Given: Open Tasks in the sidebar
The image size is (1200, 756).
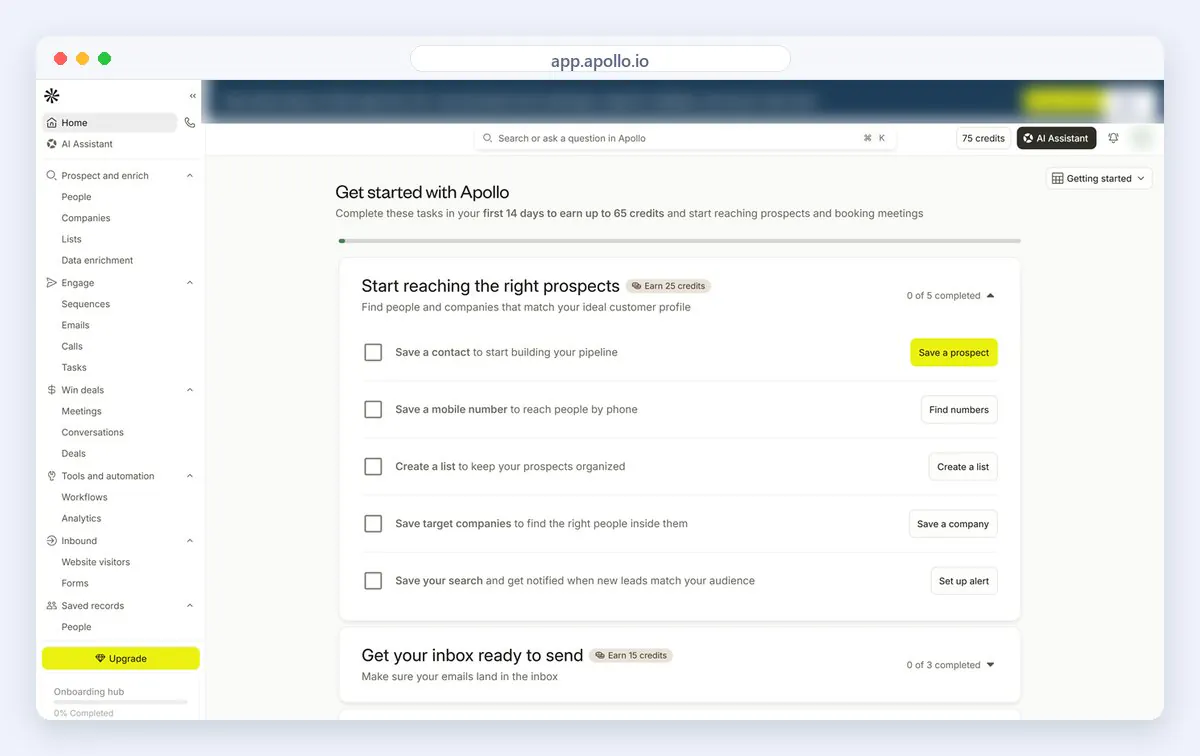Looking at the screenshot, I should click(x=74, y=367).
